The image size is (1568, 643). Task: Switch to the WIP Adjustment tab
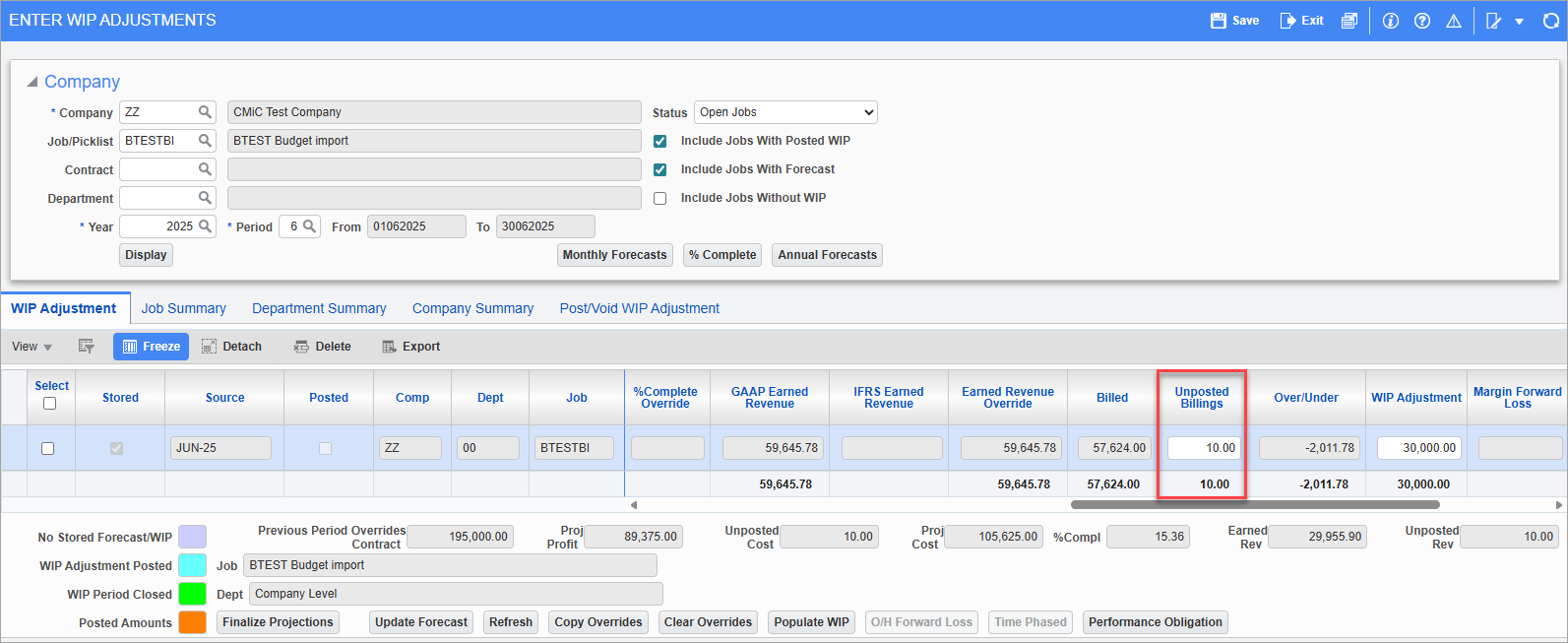point(64,308)
